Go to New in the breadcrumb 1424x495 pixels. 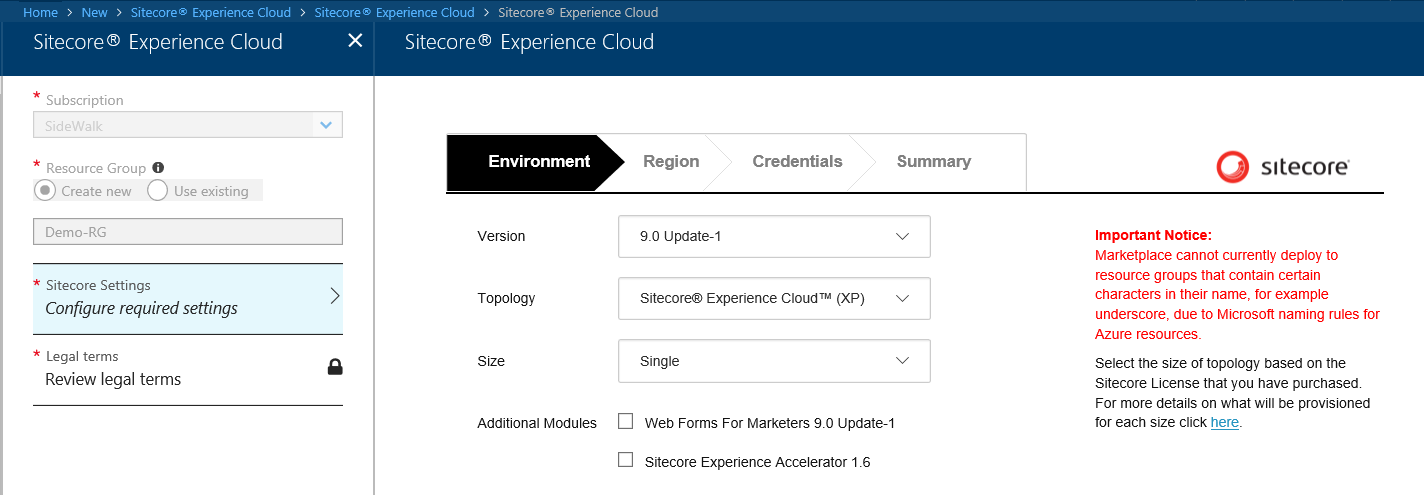click(94, 12)
